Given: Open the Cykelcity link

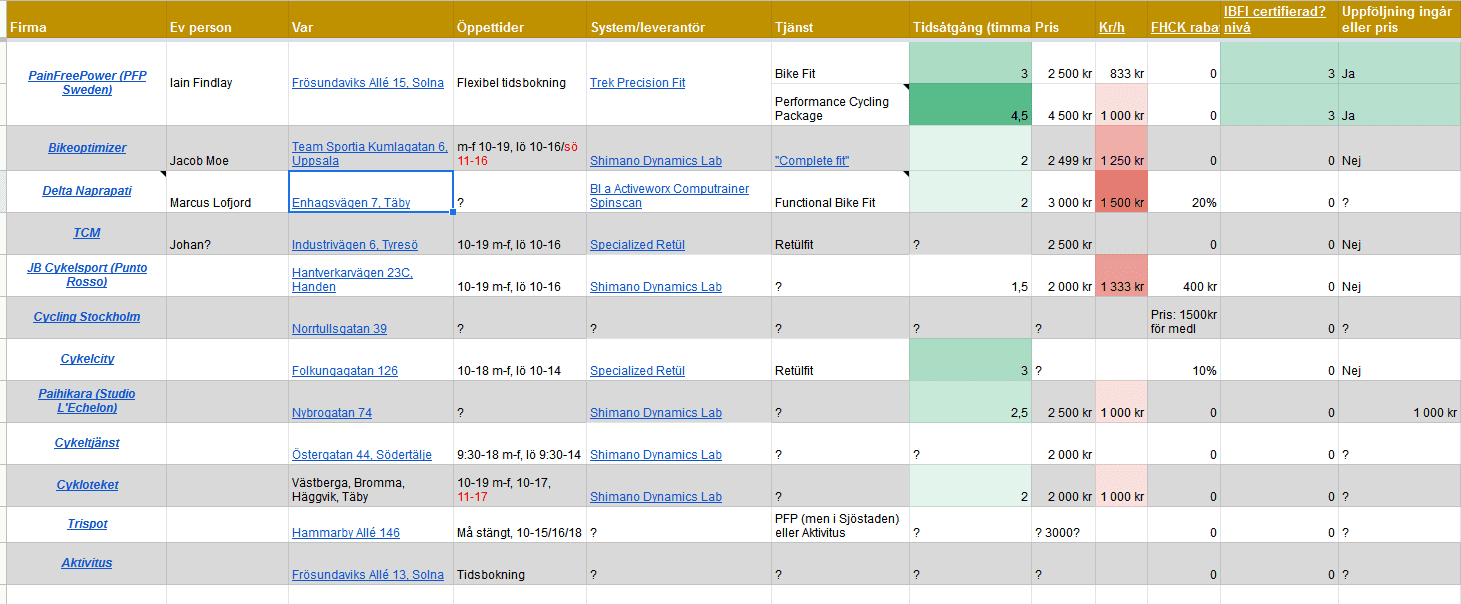Looking at the screenshot, I should [x=87, y=359].
